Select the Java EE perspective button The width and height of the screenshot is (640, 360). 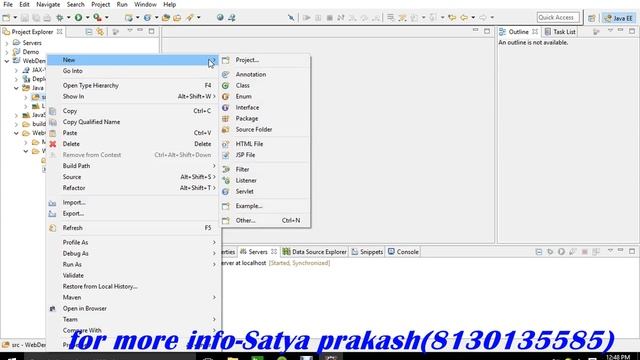pyautogui.click(x=618, y=18)
